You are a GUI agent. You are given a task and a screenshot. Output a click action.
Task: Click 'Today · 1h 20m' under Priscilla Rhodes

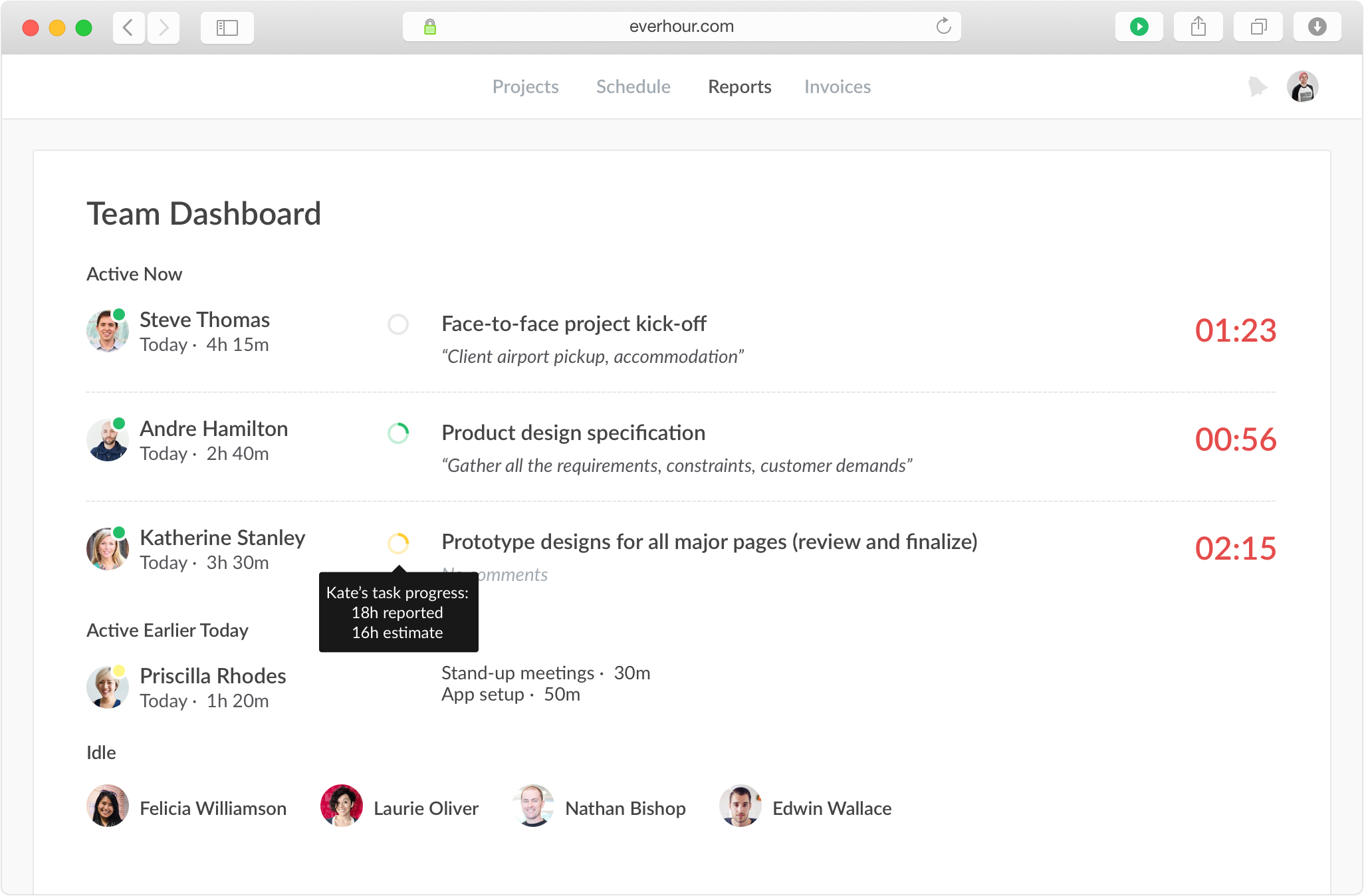pyautogui.click(x=204, y=701)
